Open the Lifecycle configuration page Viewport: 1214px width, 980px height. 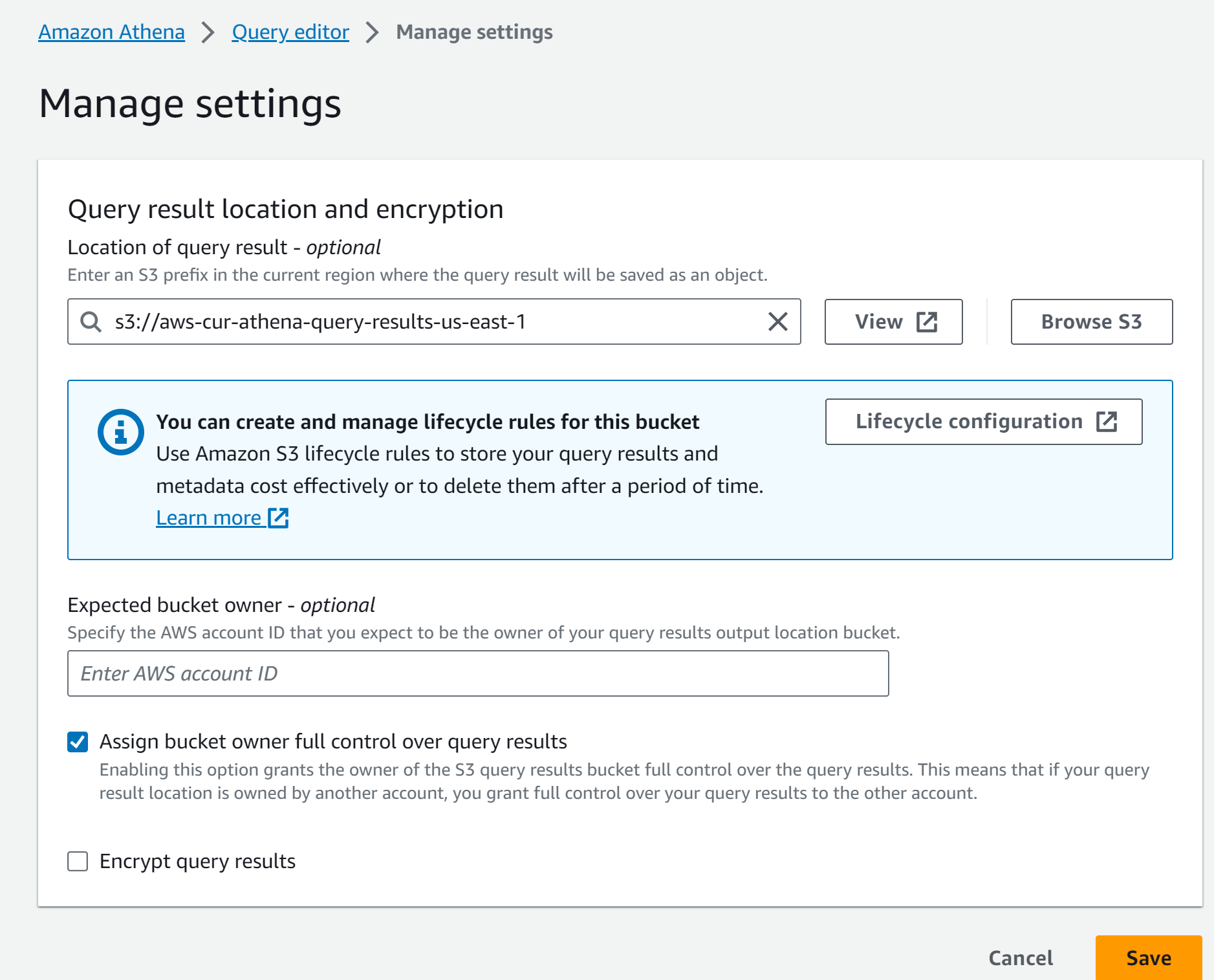[983, 422]
